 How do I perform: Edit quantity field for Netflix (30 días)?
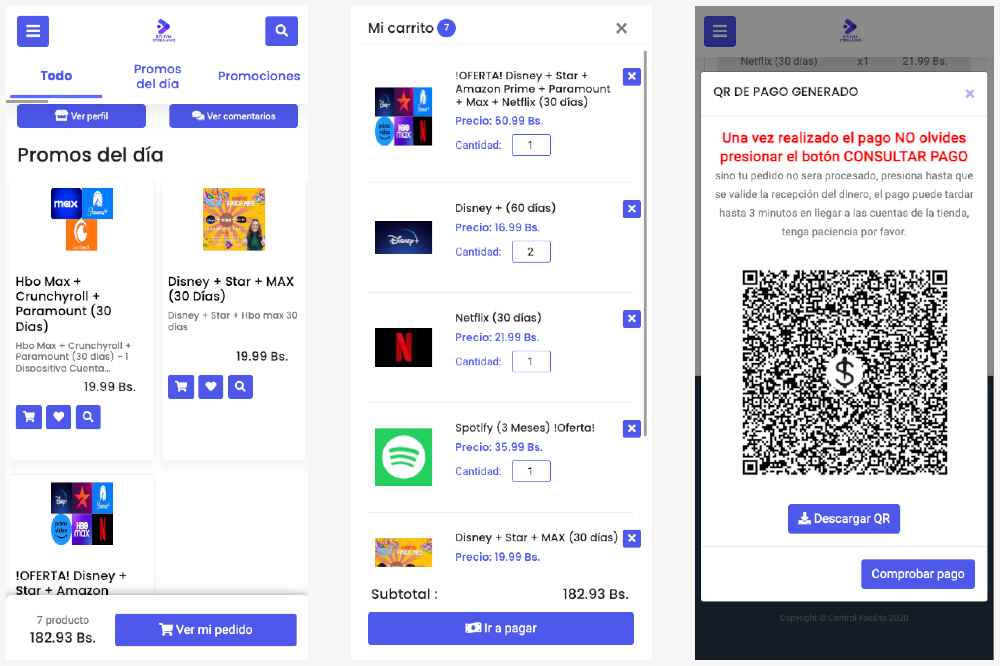[531, 361]
